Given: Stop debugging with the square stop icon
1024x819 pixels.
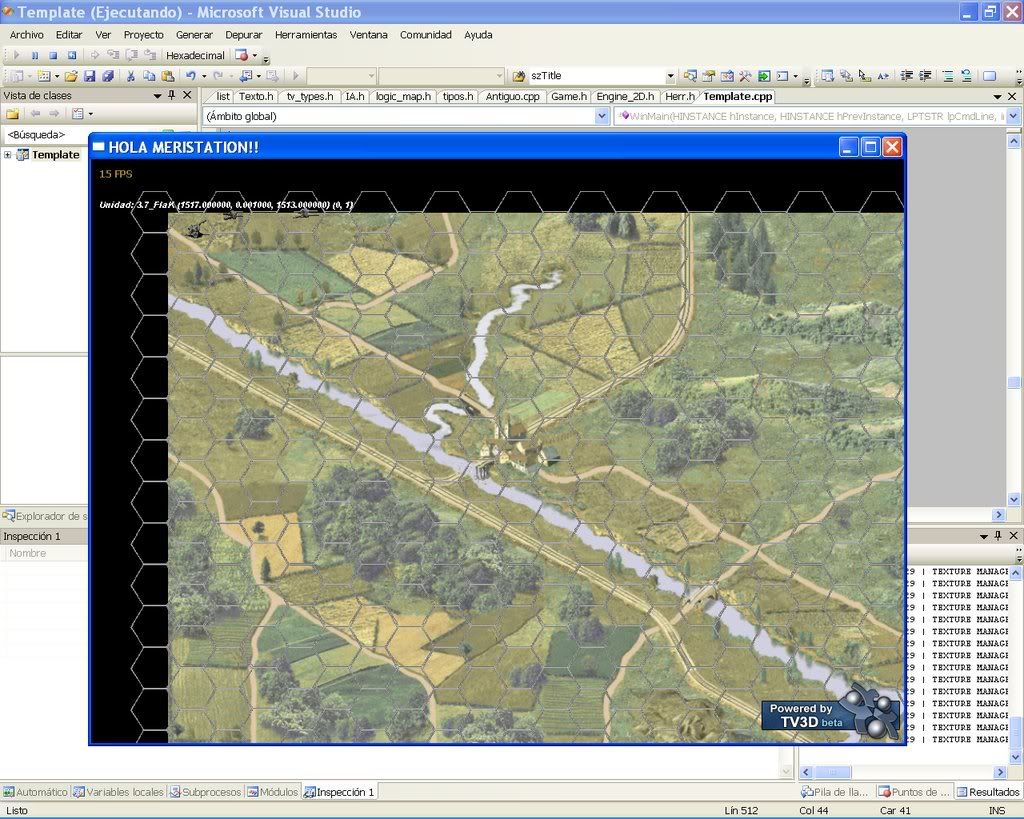Looking at the screenshot, I should pos(54,56).
